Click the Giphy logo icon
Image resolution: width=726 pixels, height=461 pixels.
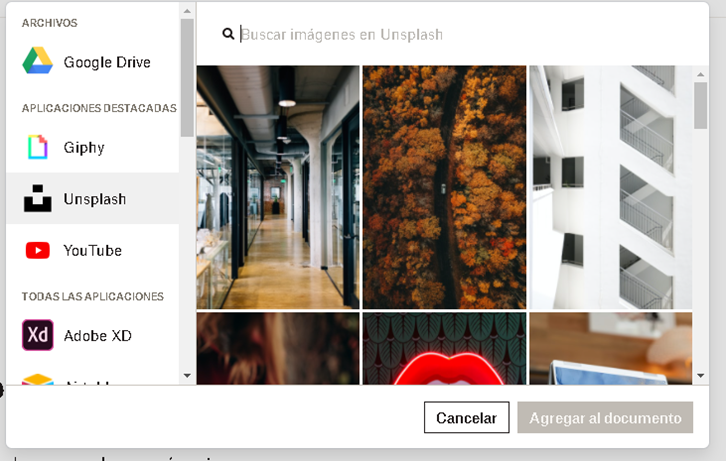[x=38, y=147]
